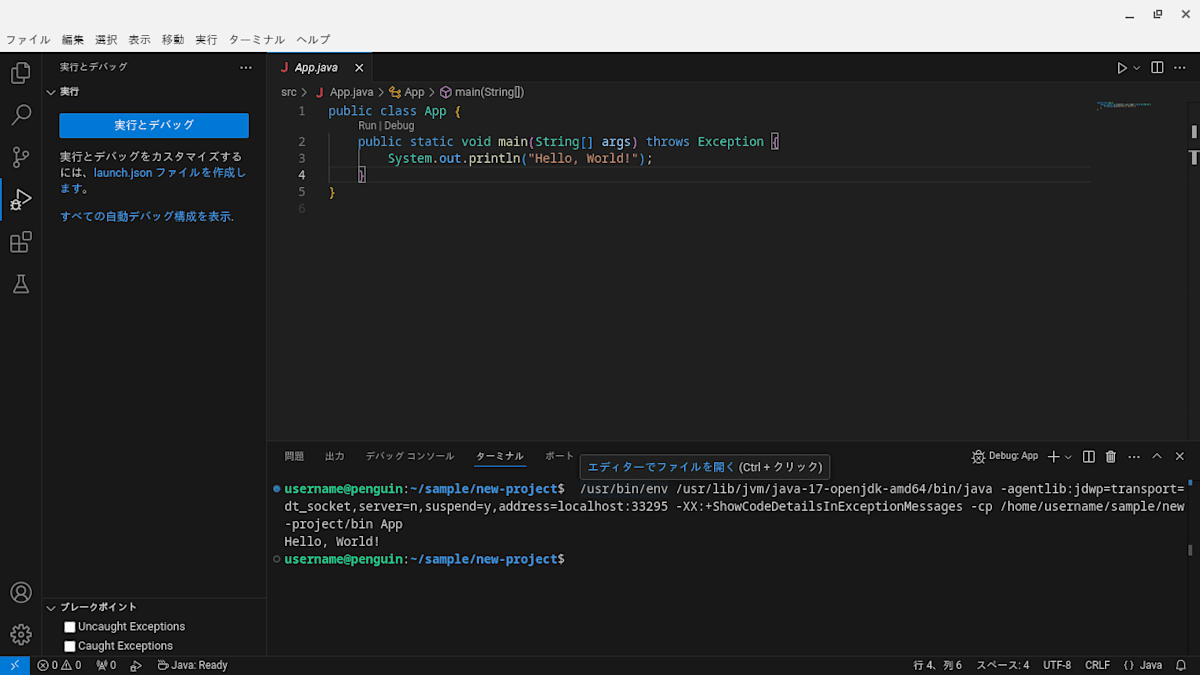Image resolution: width=1200 pixels, height=675 pixels.
Task: Open the 選択 menu
Action: click(106, 40)
